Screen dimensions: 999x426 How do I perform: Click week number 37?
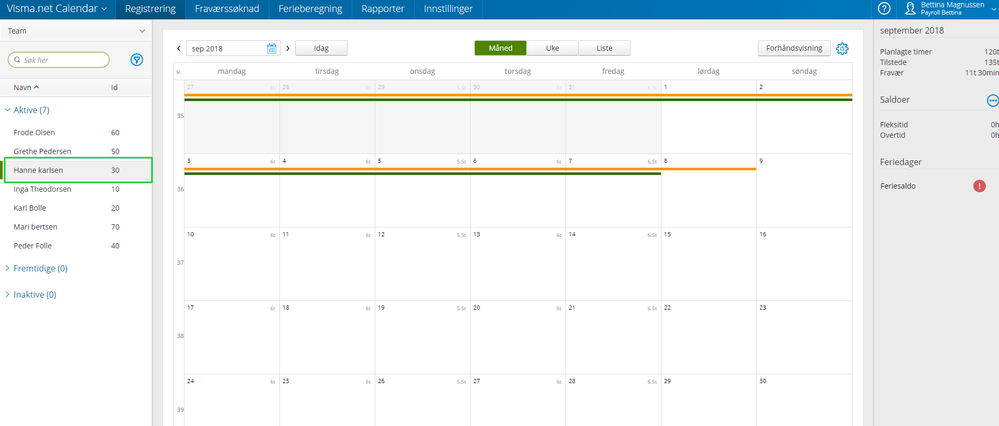179,263
